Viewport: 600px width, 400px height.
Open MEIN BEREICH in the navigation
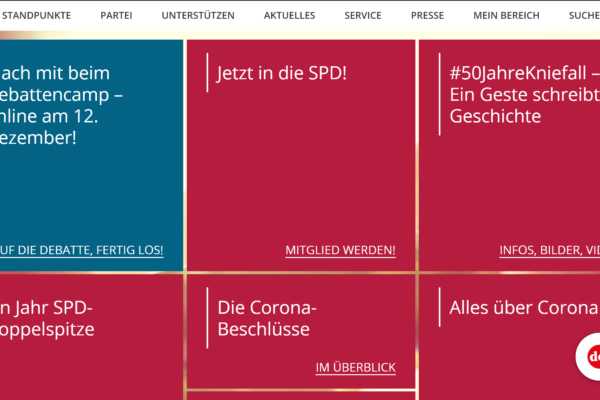(x=506, y=15)
